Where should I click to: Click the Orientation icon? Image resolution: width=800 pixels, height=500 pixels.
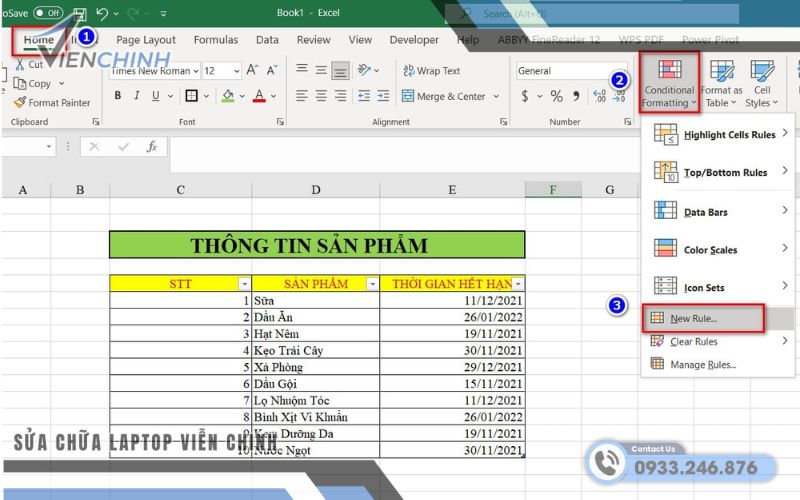pos(364,70)
